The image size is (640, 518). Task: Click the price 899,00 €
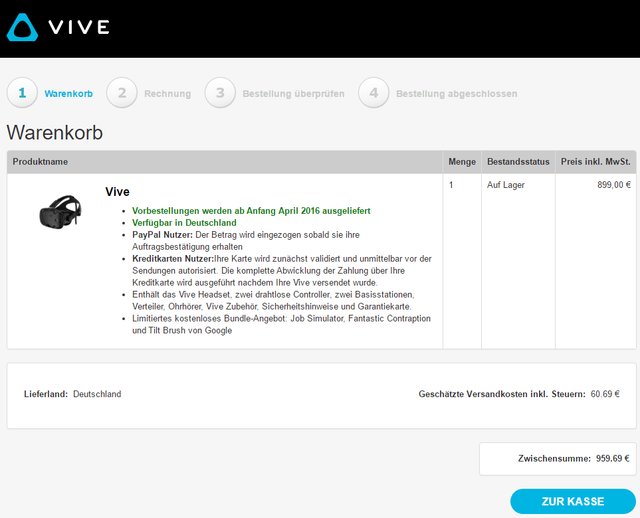click(x=614, y=185)
